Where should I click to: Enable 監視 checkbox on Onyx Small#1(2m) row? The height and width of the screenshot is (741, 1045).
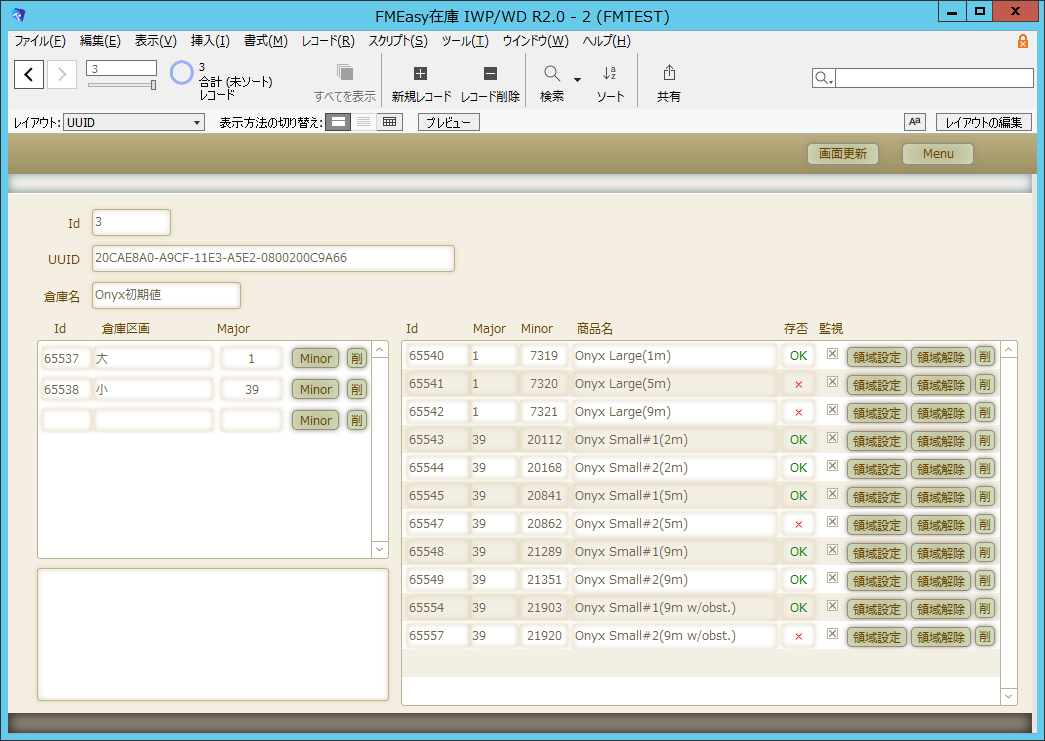pos(832,440)
